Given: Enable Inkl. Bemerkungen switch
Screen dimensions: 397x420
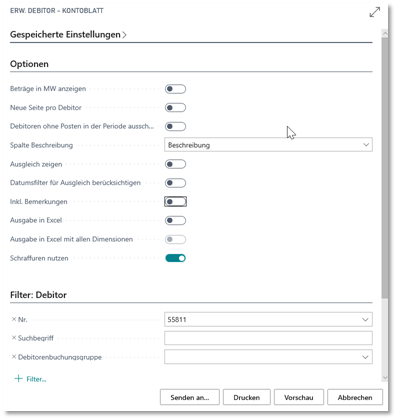Looking at the screenshot, I should coord(175,201).
